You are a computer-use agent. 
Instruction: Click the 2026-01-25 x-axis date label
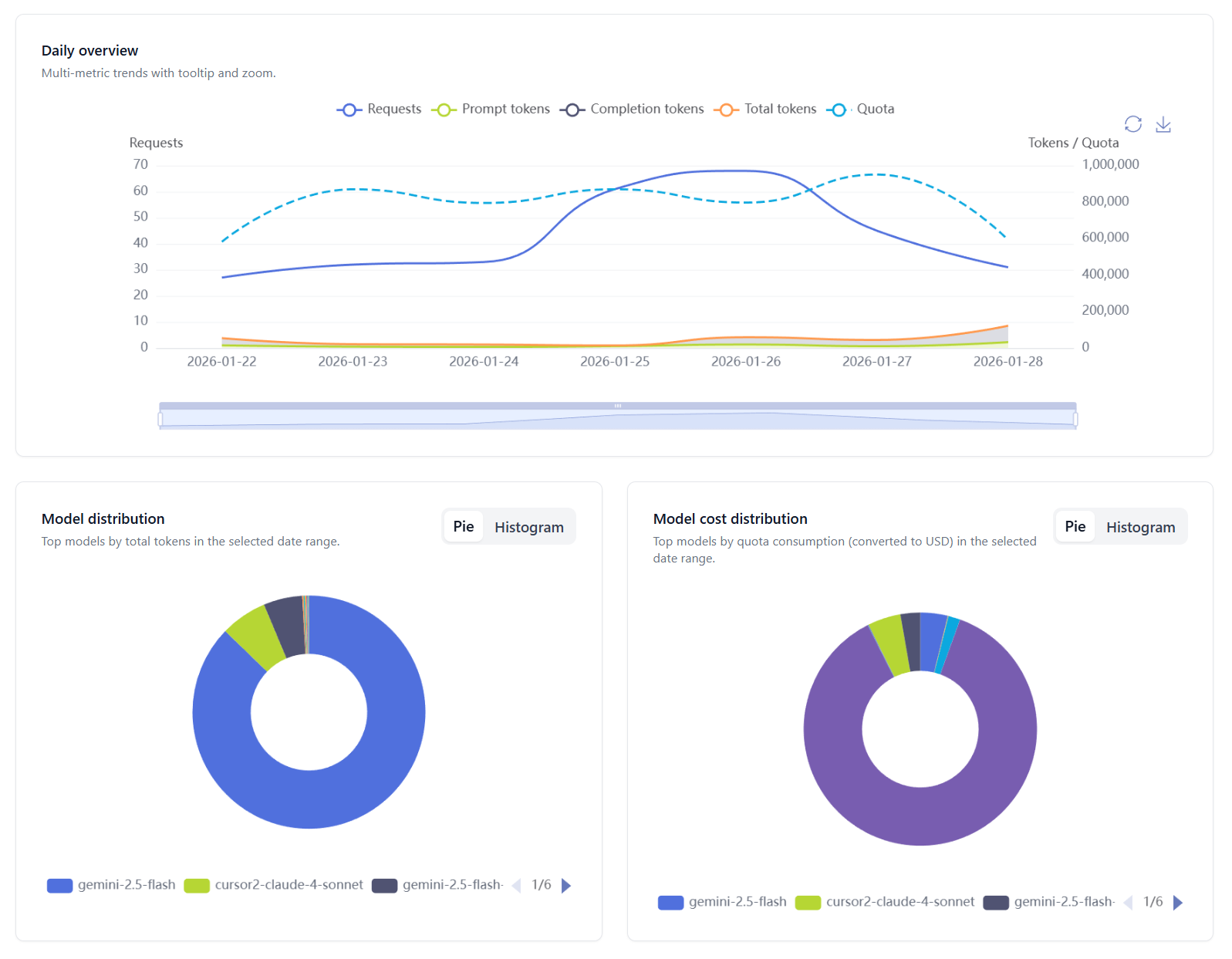pyautogui.click(x=615, y=361)
